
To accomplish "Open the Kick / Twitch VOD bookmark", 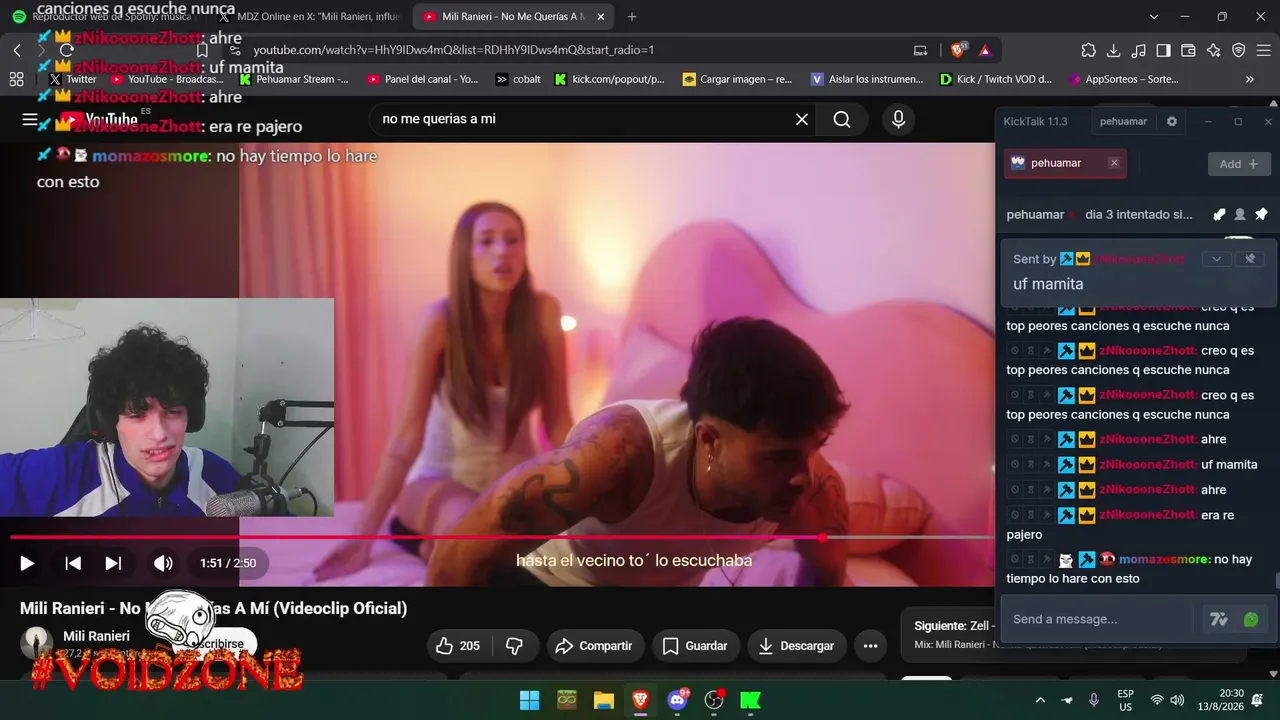I will click(996, 79).
